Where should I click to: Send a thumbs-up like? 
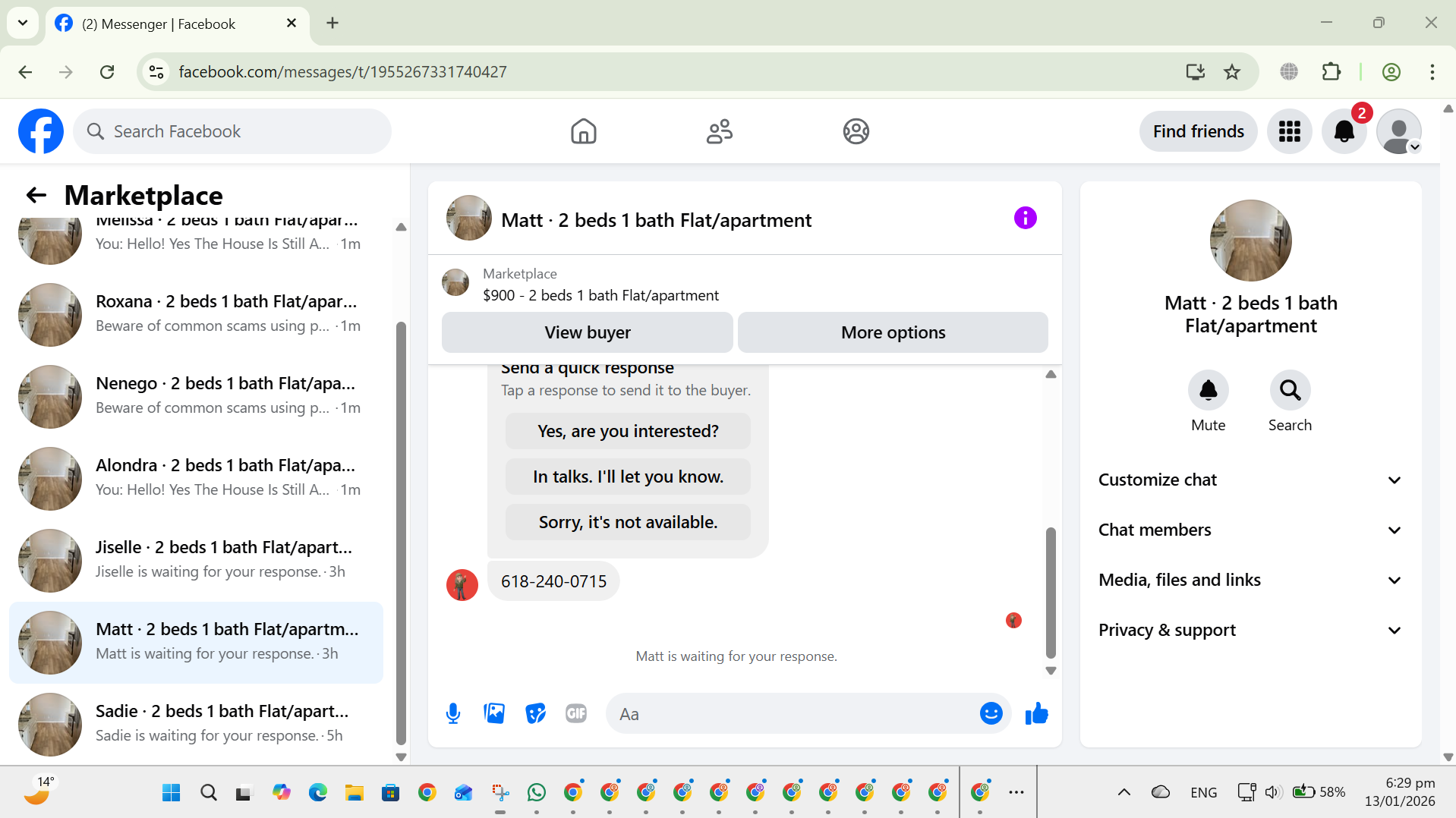[x=1036, y=713]
